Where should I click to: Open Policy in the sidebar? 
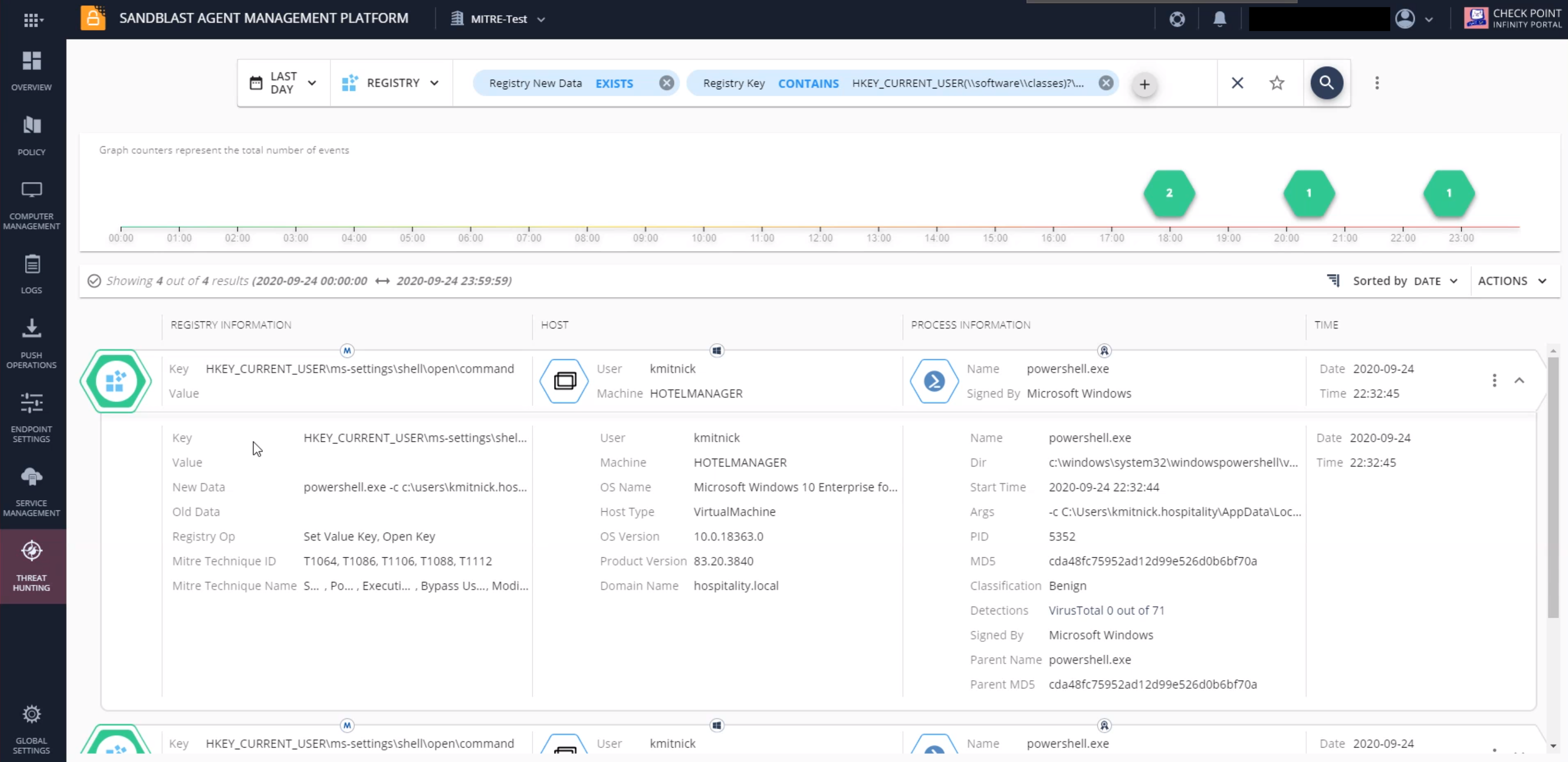(31, 136)
